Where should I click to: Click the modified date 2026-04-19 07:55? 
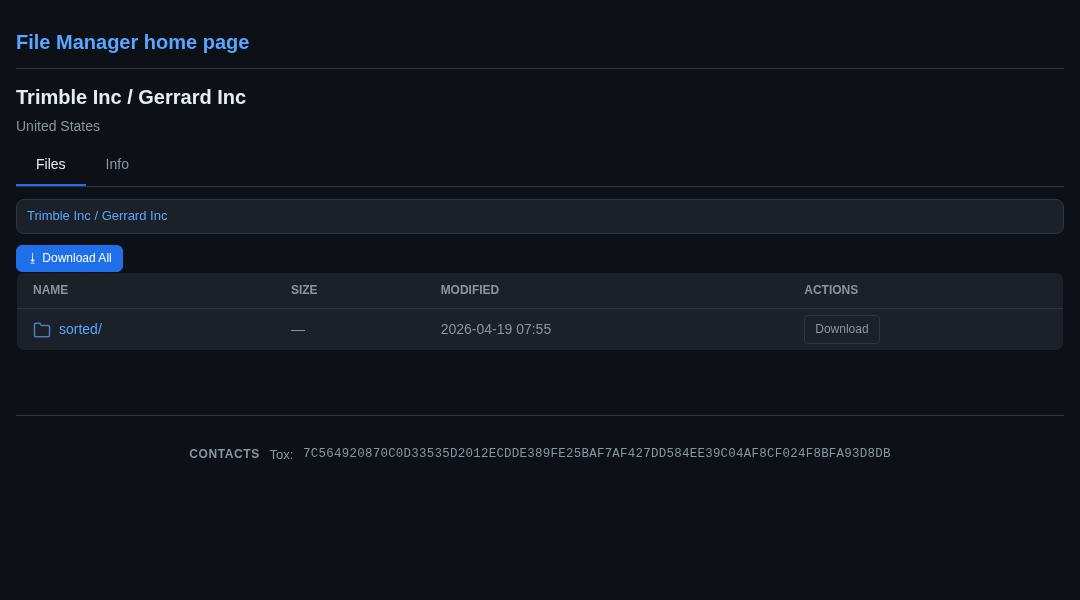pyautogui.click(x=495, y=329)
